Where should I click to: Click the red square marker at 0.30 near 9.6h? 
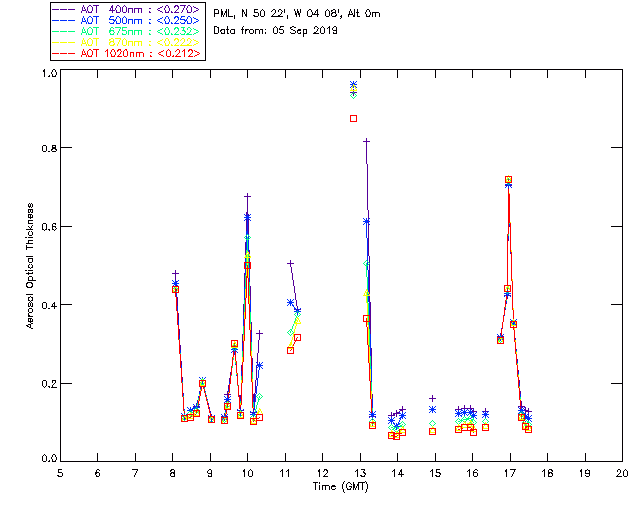coord(234,344)
